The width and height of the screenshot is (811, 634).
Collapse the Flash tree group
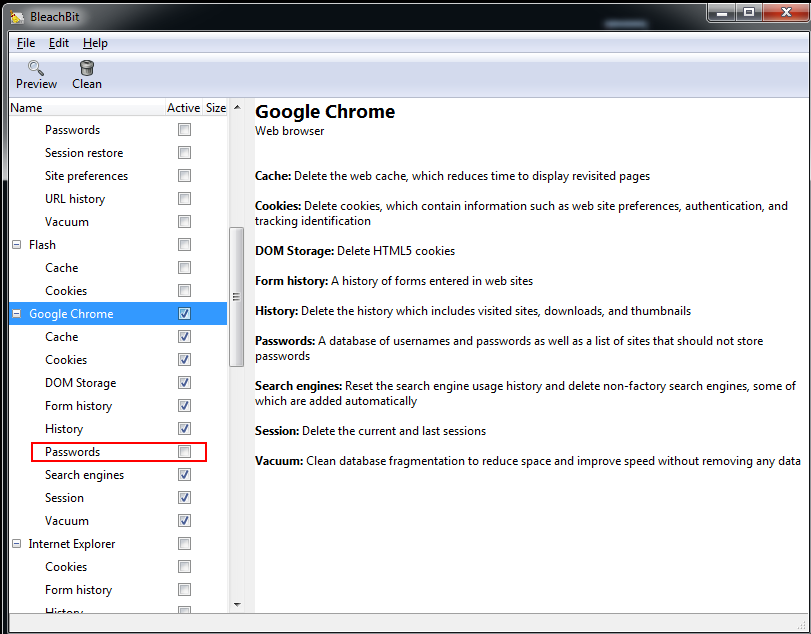pos(17,245)
